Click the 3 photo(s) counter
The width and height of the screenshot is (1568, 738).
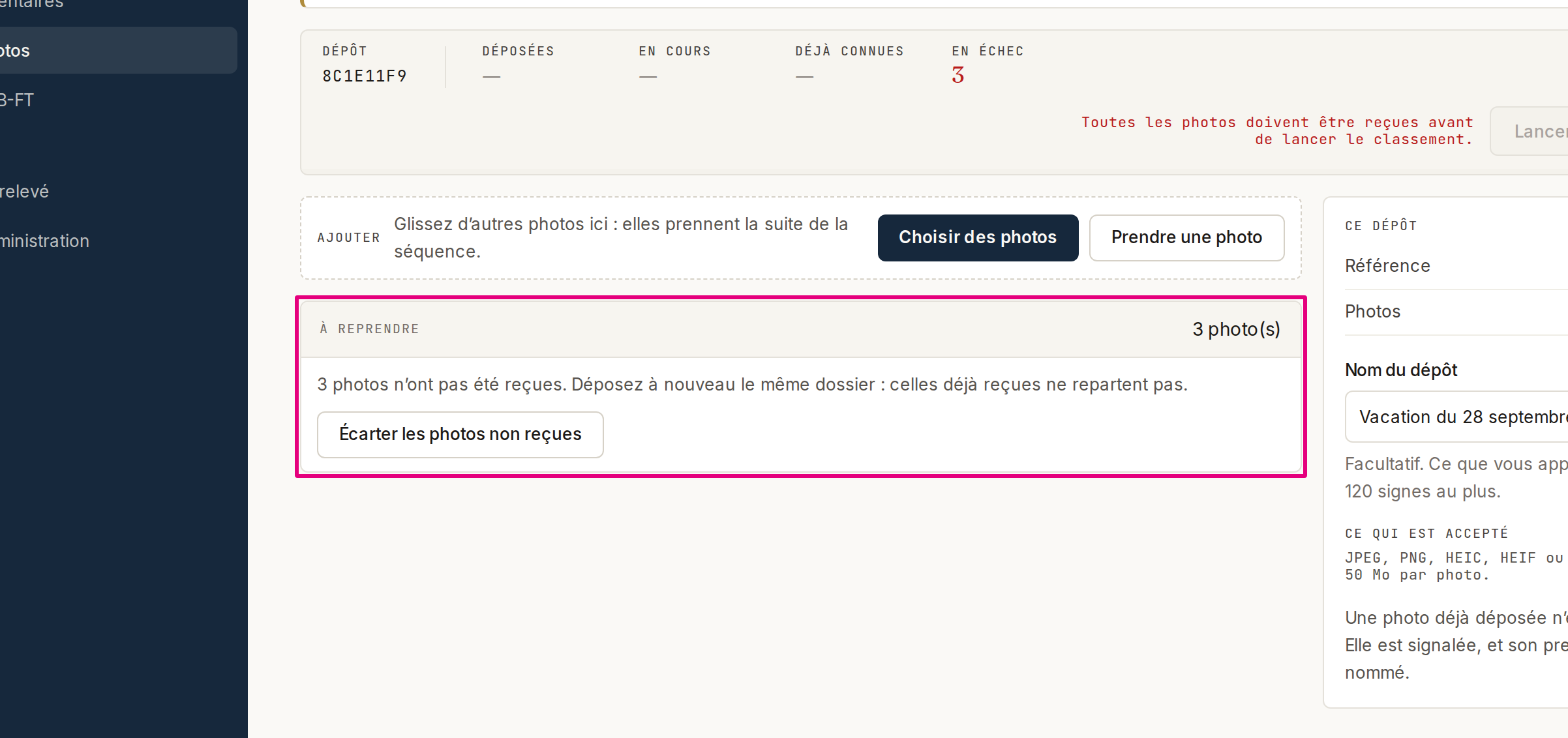(1236, 329)
